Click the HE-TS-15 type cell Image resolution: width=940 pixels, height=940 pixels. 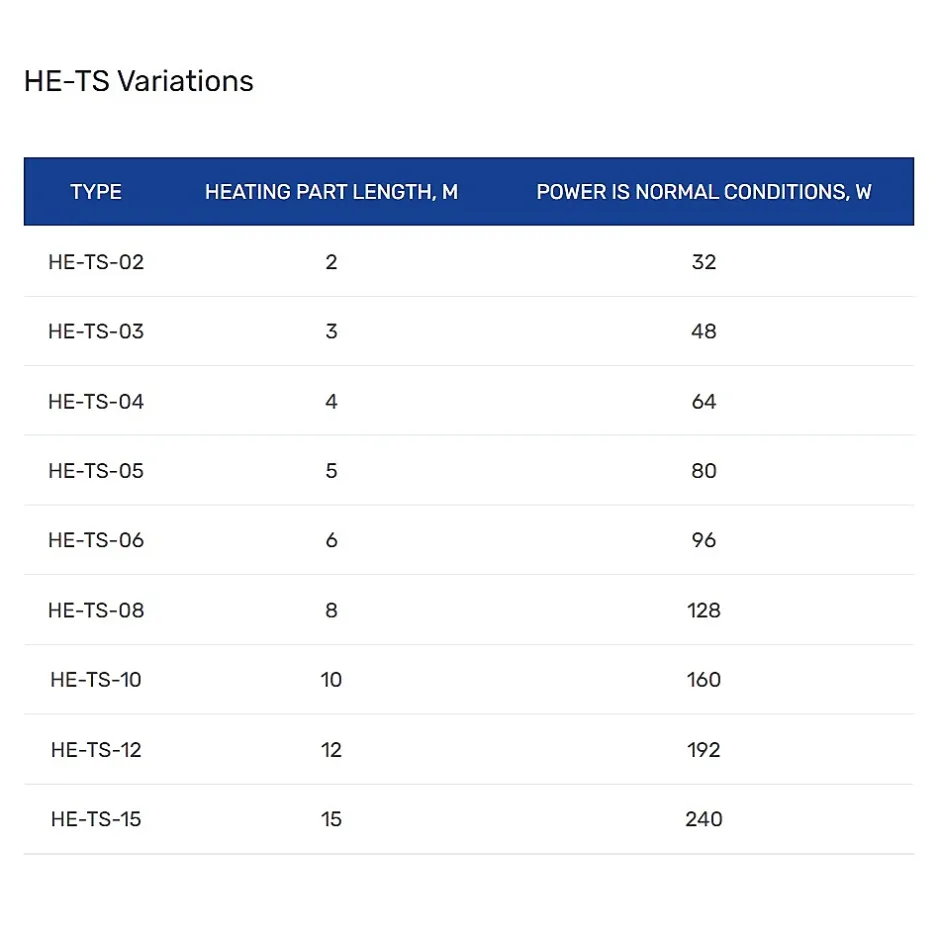[x=96, y=819]
